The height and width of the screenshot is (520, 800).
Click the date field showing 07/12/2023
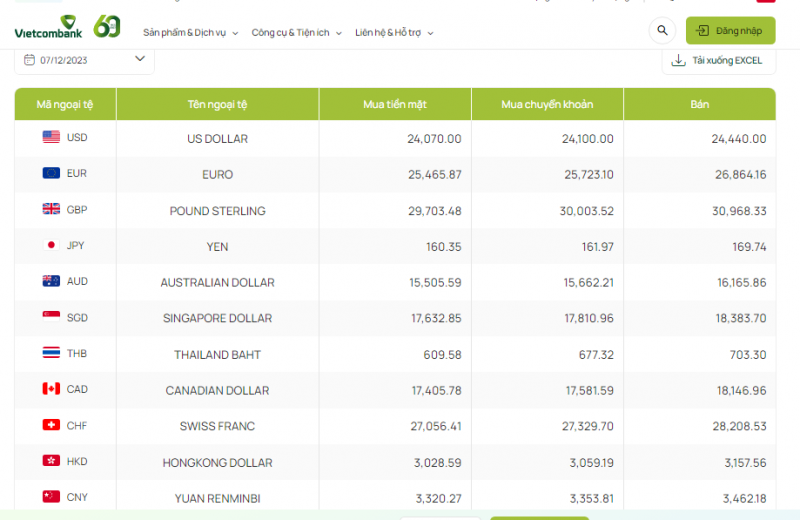(x=85, y=61)
